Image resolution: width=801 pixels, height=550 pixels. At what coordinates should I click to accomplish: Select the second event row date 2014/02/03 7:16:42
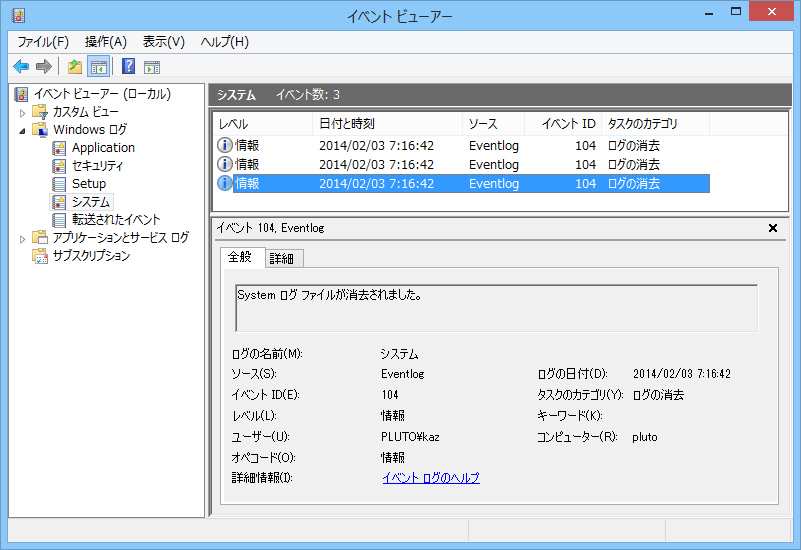coord(376,164)
